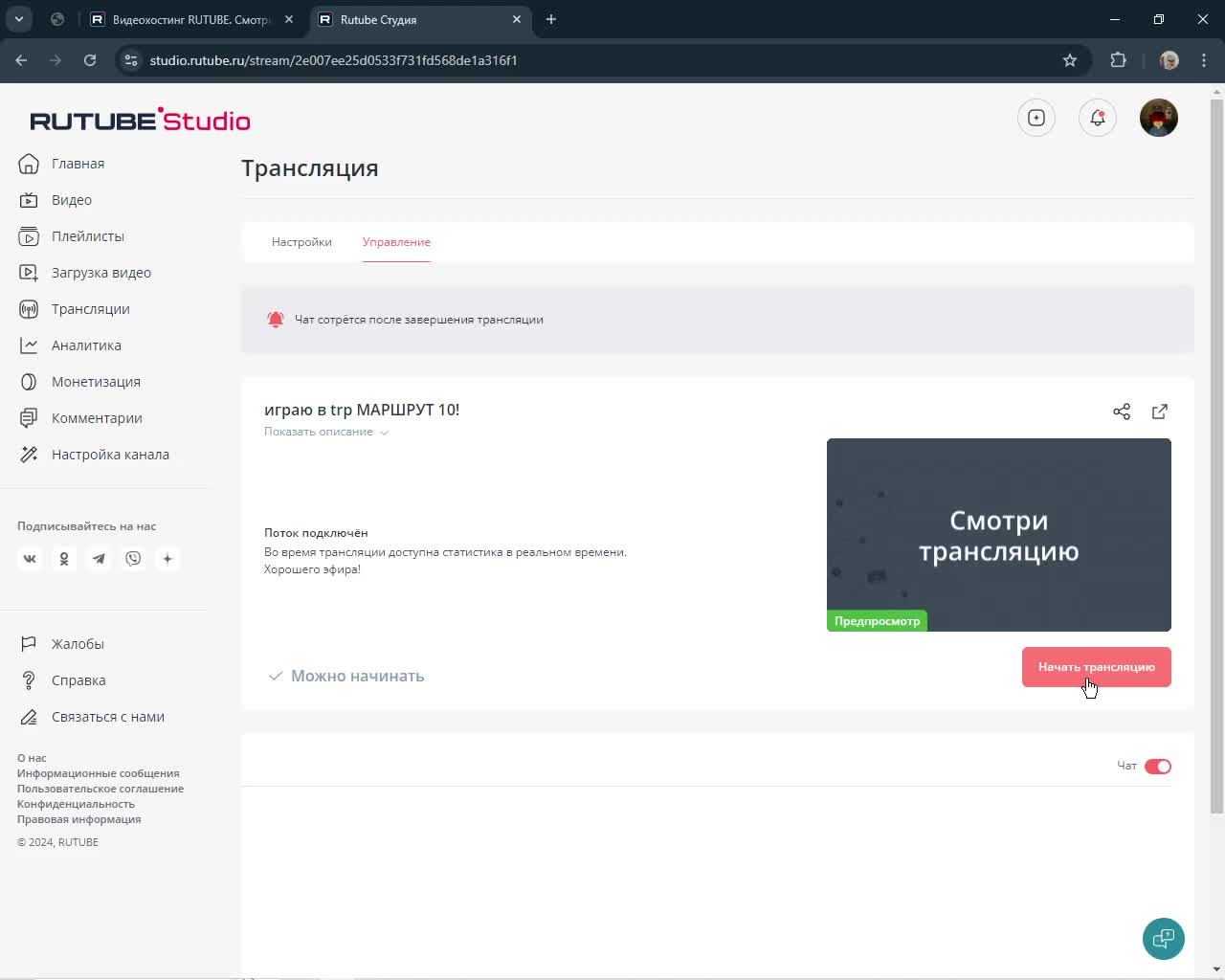Click Начать трансляцию button
The height and width of the screenshot is (980, 1225).
point(1097,667)
